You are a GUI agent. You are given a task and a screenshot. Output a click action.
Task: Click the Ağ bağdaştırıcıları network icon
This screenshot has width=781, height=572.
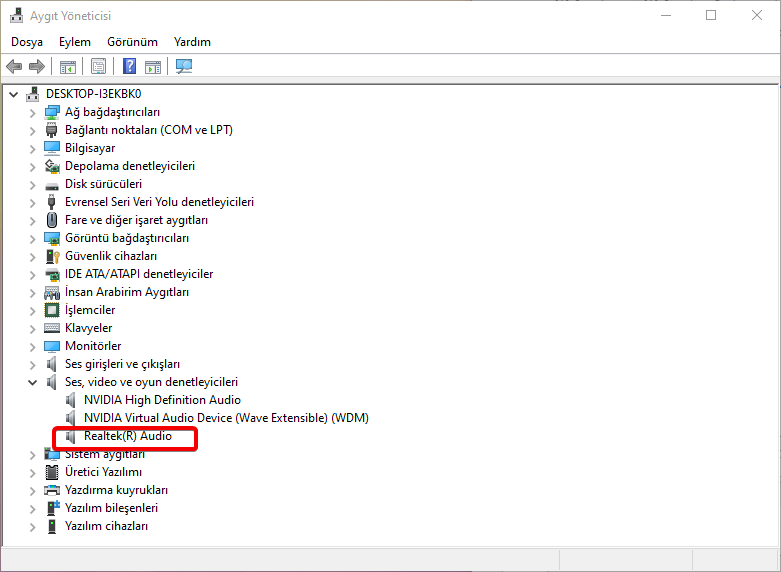click(x=52, y=112)
